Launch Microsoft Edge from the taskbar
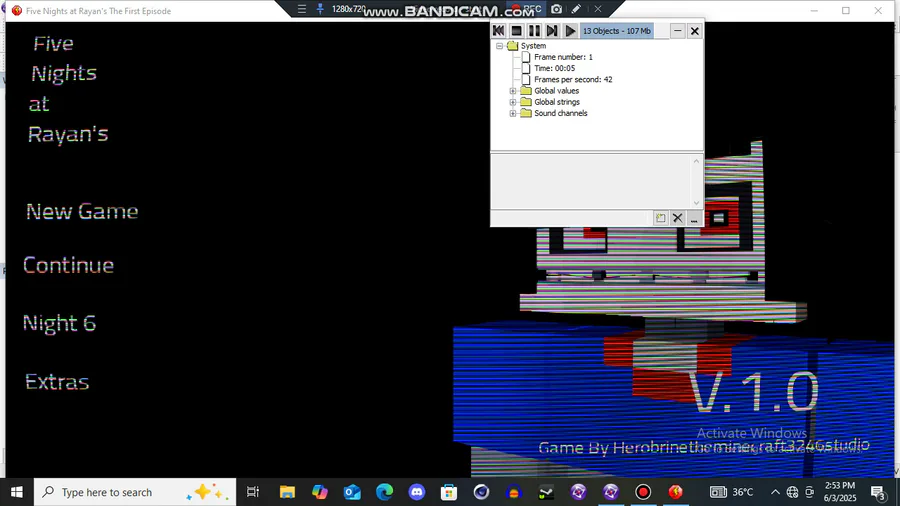 tap(384, 492)
